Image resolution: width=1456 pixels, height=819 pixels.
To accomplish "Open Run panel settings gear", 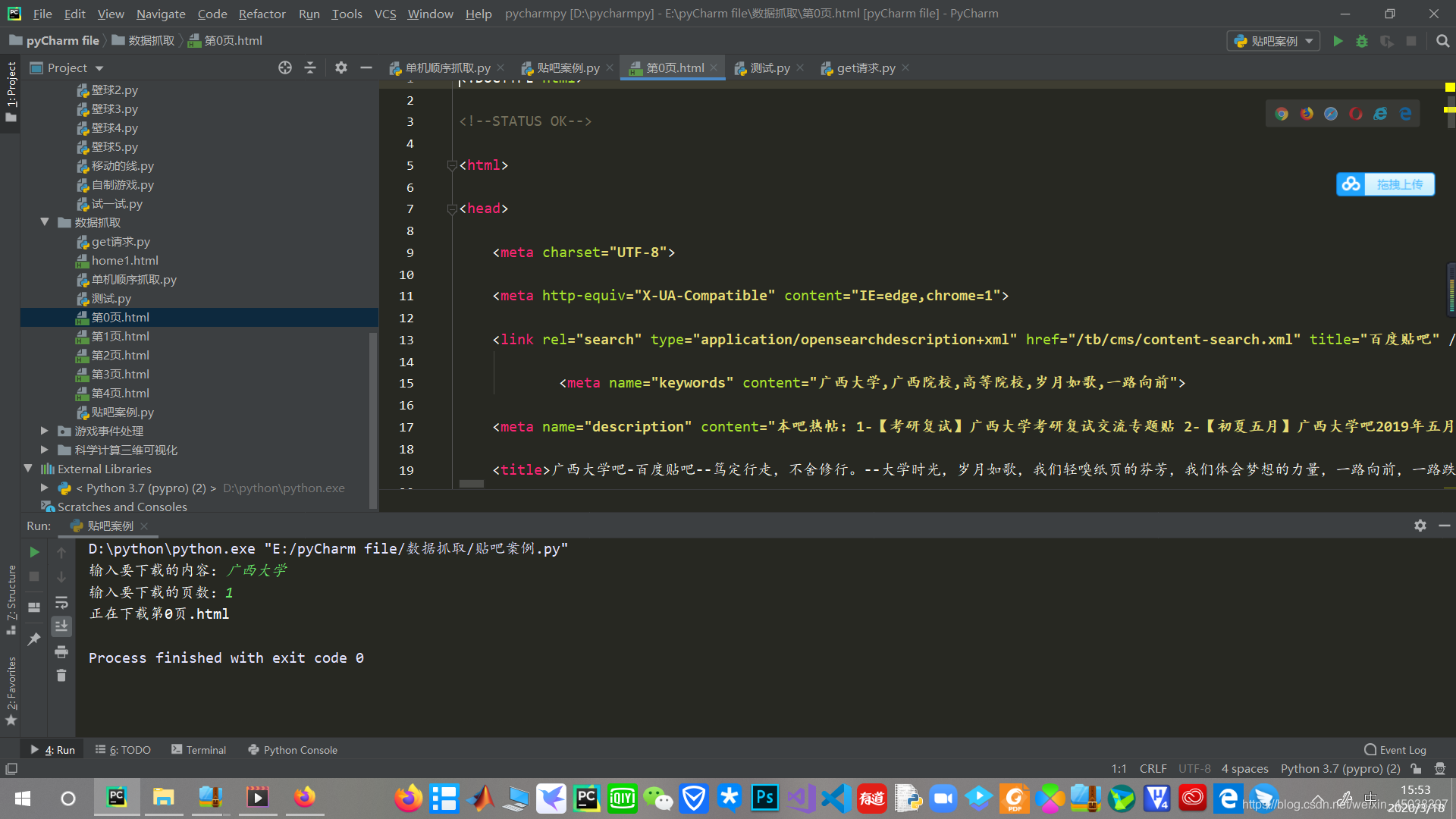I will (x=1420, y=526).
